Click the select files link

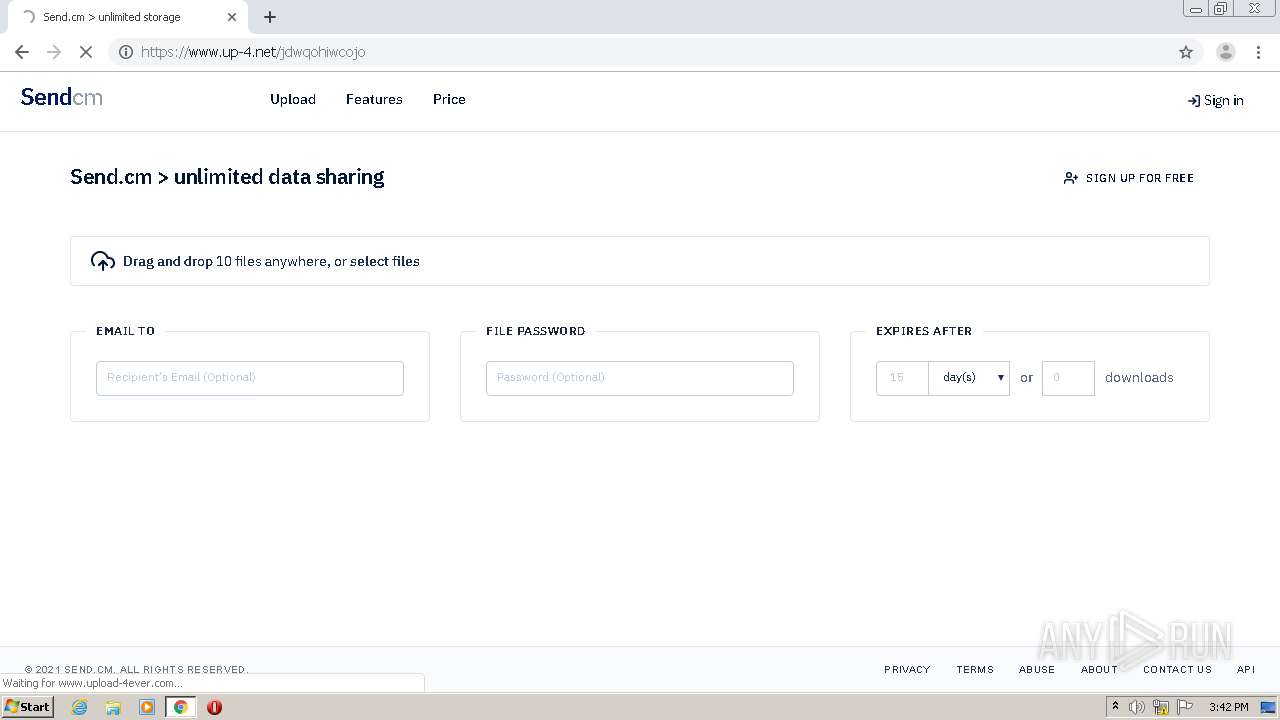(385, 261)
